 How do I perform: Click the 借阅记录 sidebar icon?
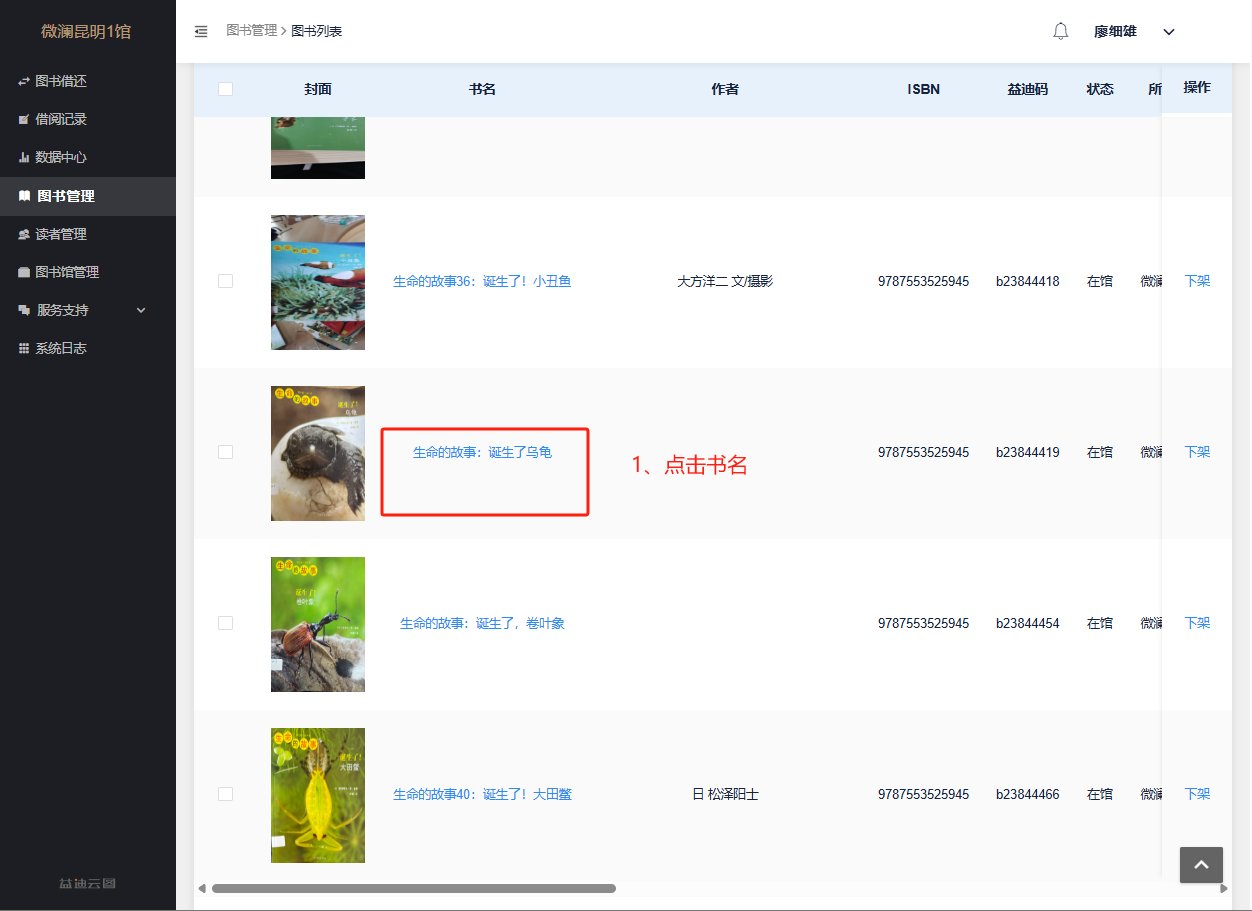coord(24,119)
